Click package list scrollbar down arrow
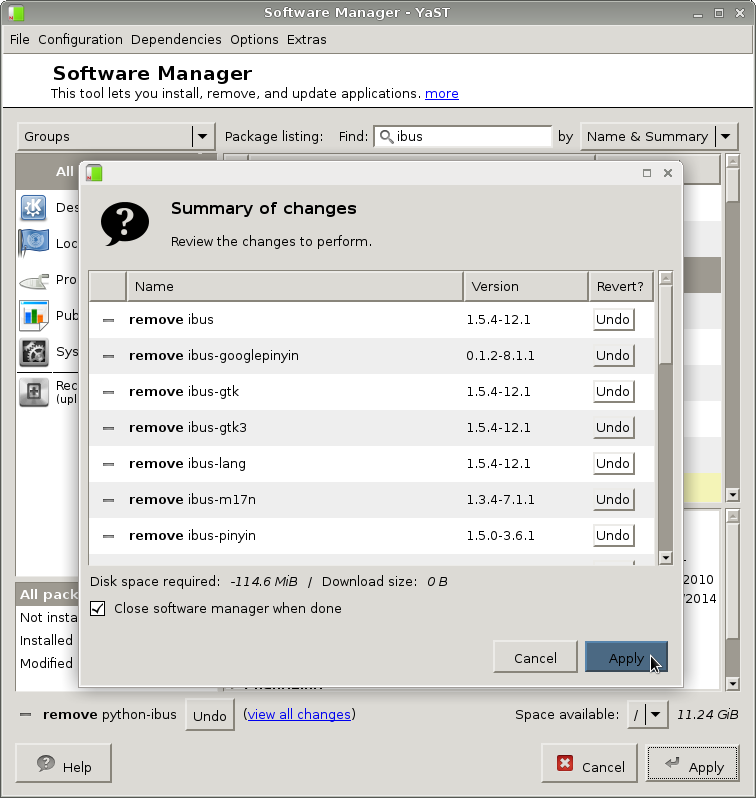Image resolution: width=756 pixels, height=798 pixels. [733, 494]
